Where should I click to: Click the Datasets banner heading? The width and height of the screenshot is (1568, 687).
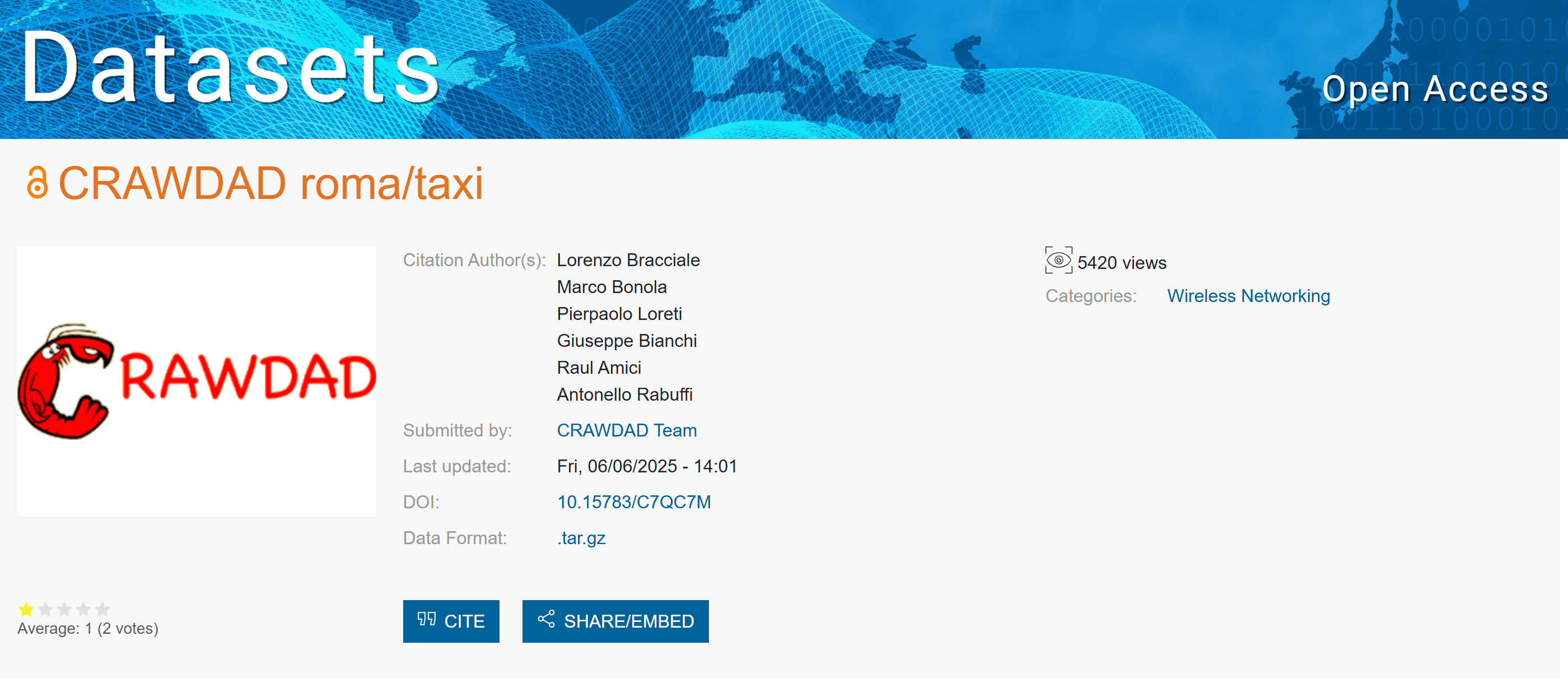[230, 67]
